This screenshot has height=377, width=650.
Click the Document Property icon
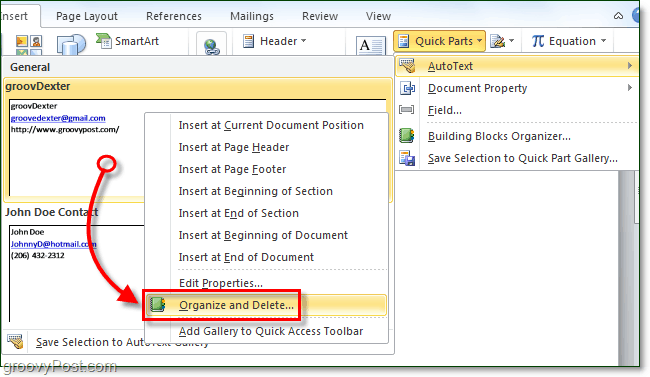[407, 88]
